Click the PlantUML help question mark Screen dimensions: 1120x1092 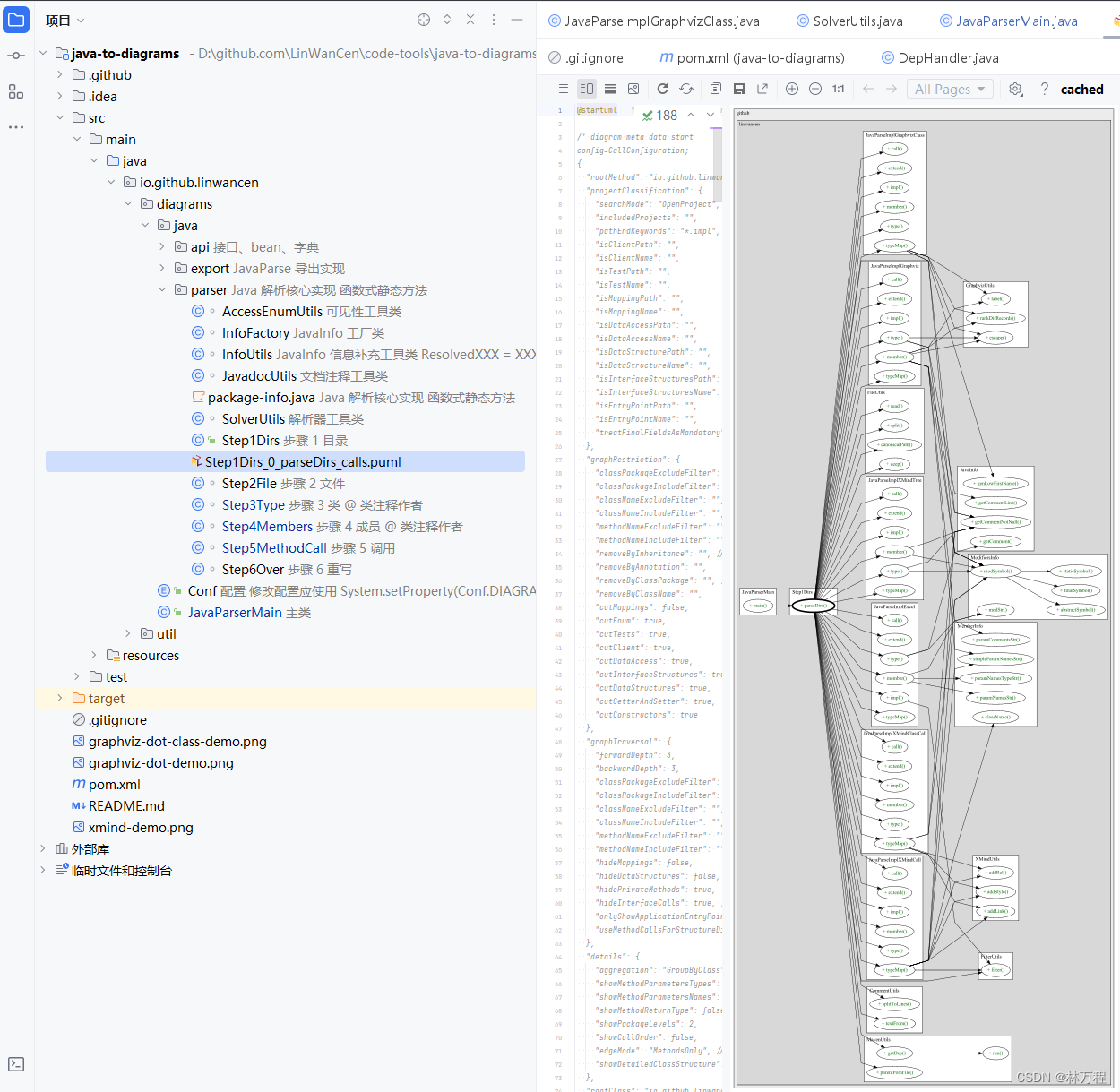click(x=1045, y=89)
